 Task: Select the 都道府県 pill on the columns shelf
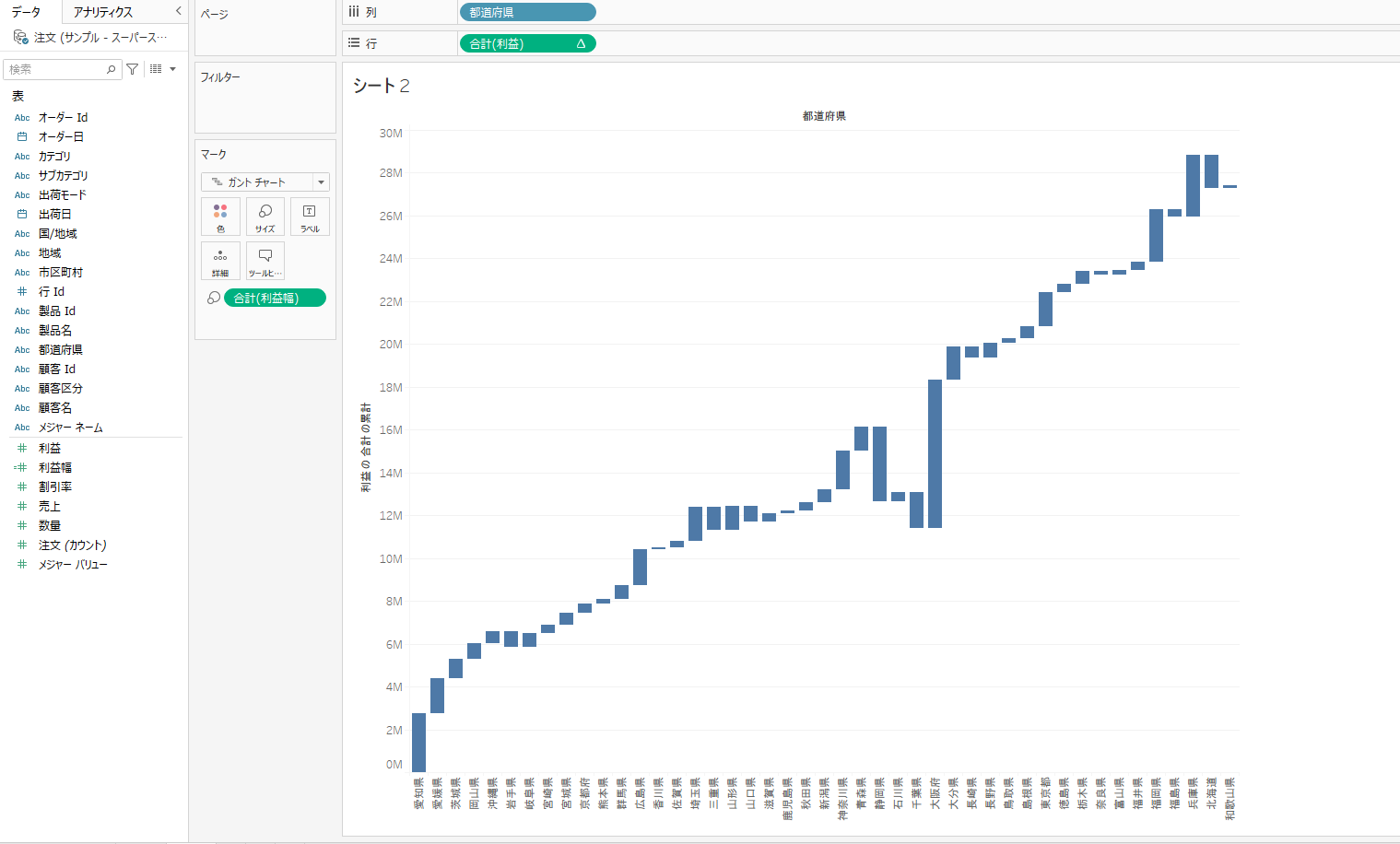point(527,12)
